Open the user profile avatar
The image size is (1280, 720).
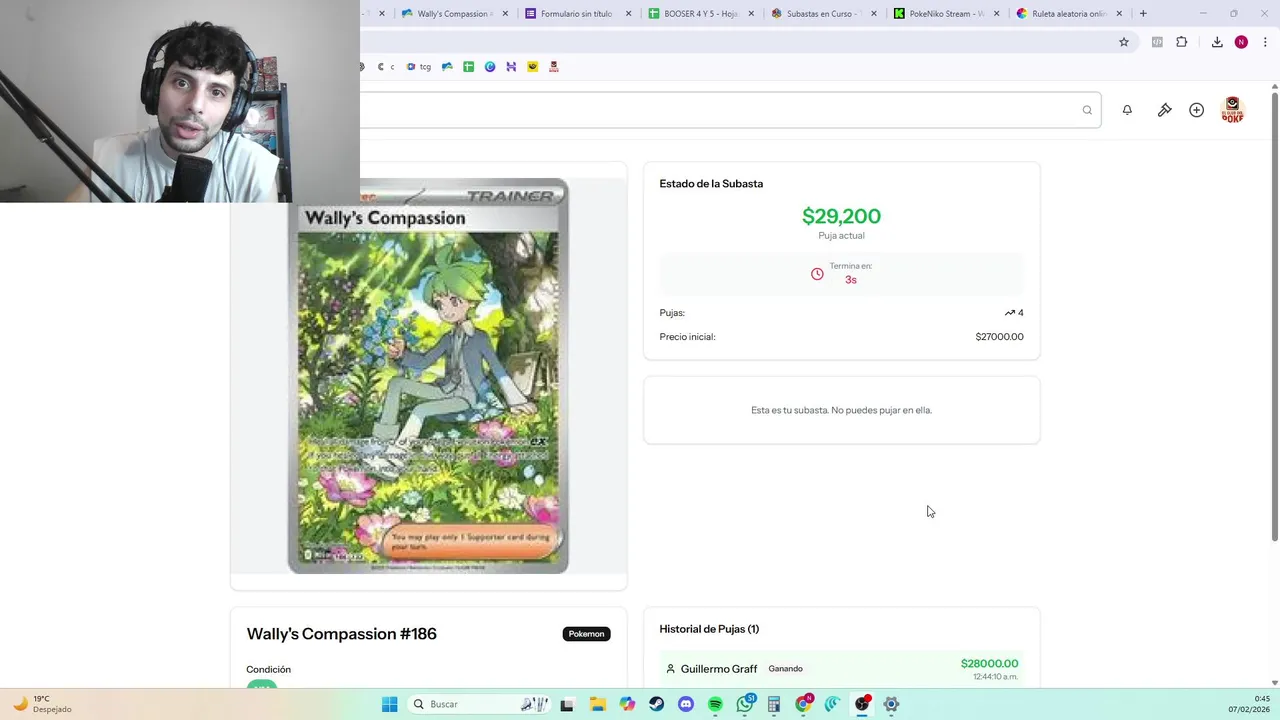click(1232, 110)
